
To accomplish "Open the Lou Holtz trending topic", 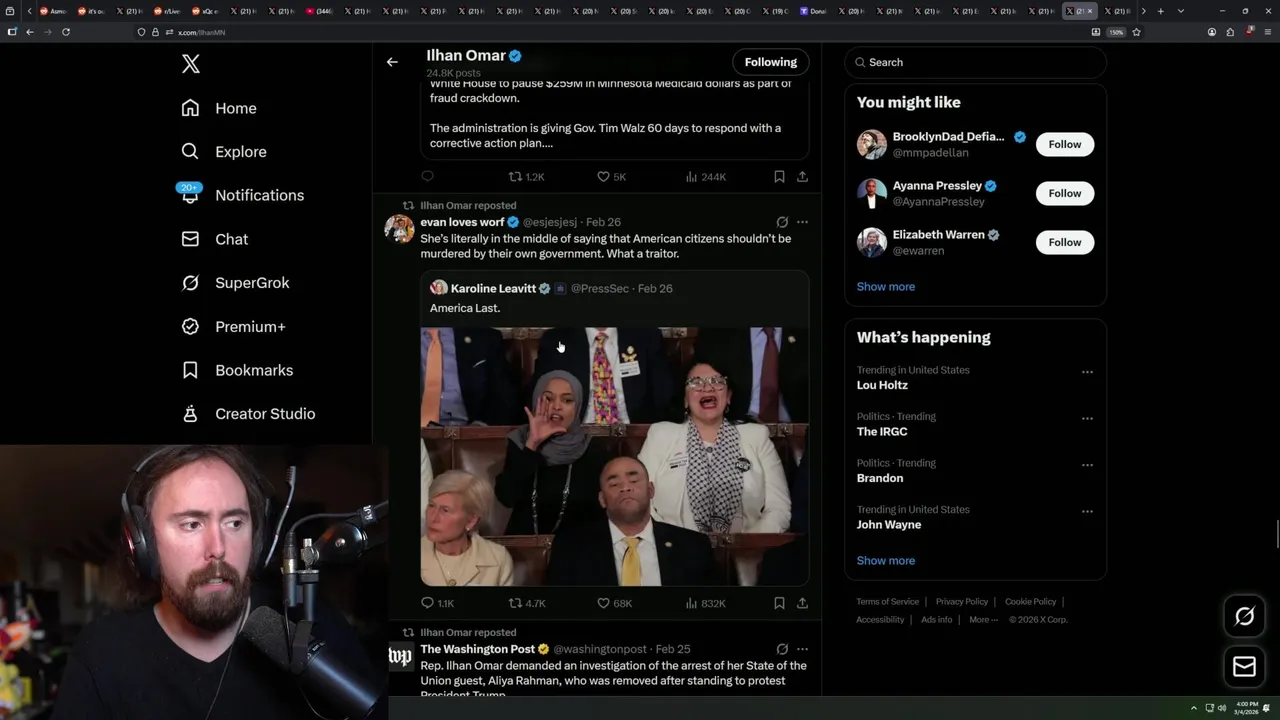I will 882,385.
